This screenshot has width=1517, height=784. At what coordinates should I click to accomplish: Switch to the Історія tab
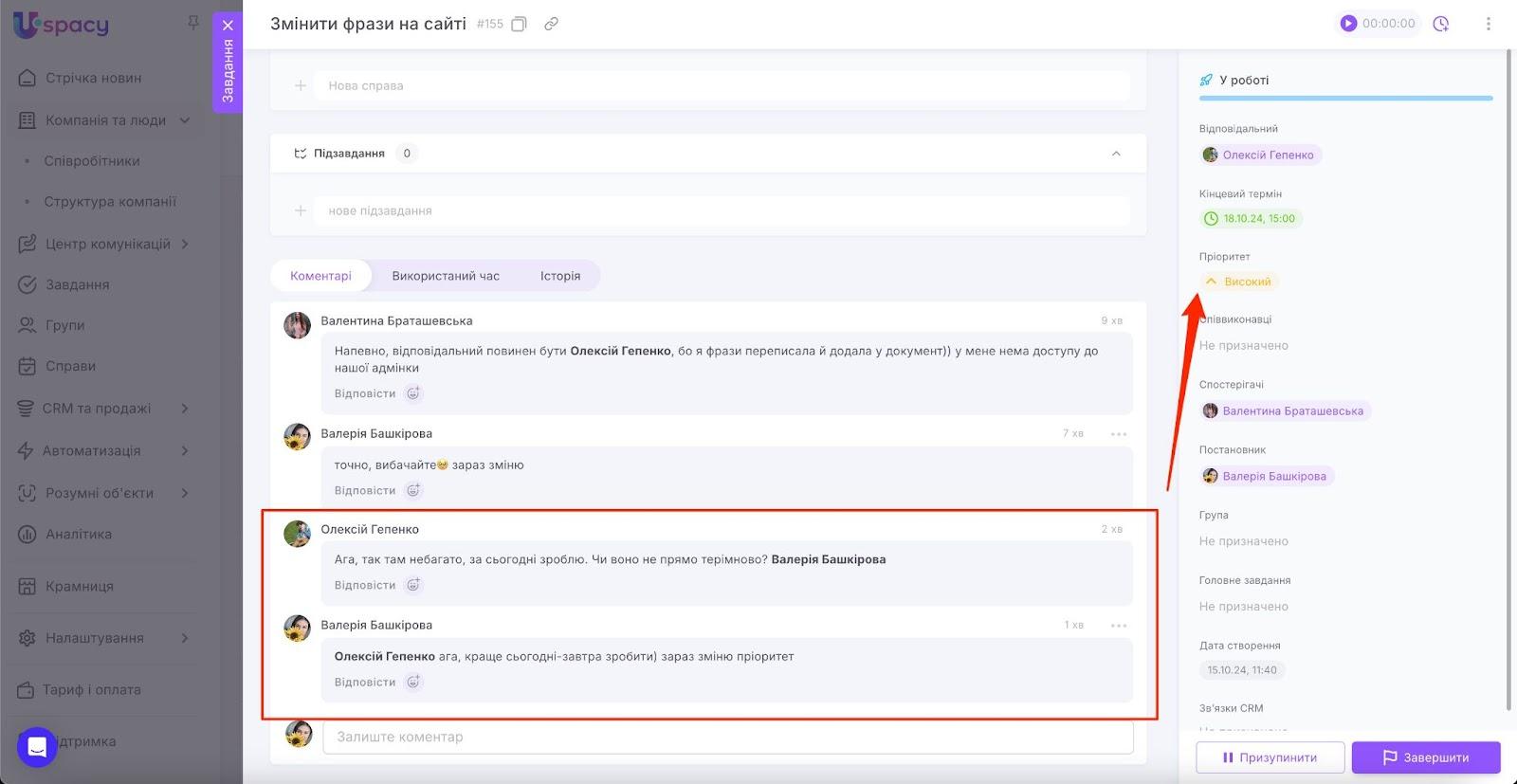(560, 276)
